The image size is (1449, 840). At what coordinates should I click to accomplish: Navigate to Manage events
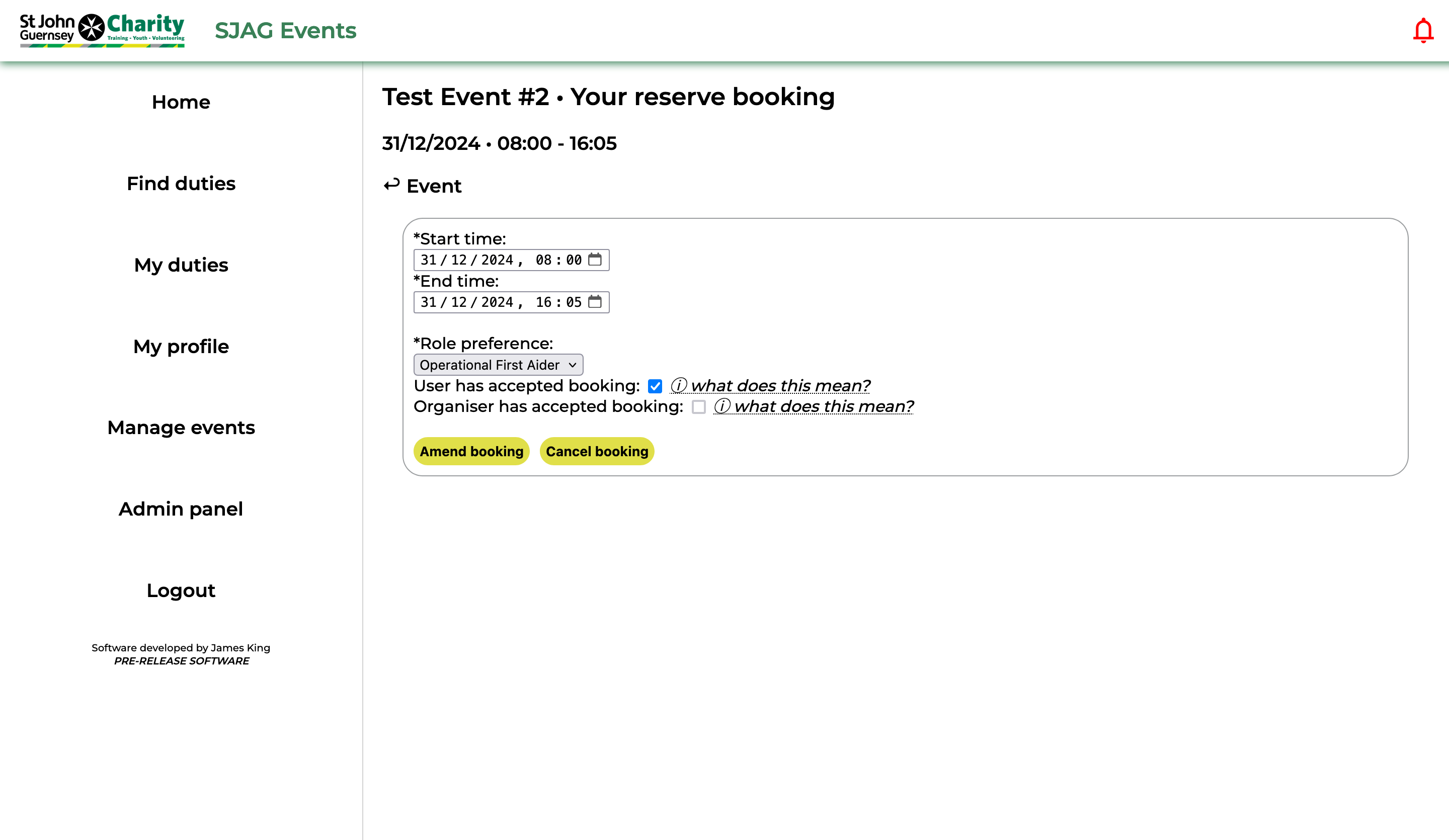pyautogui.click(x=181, y=428)
